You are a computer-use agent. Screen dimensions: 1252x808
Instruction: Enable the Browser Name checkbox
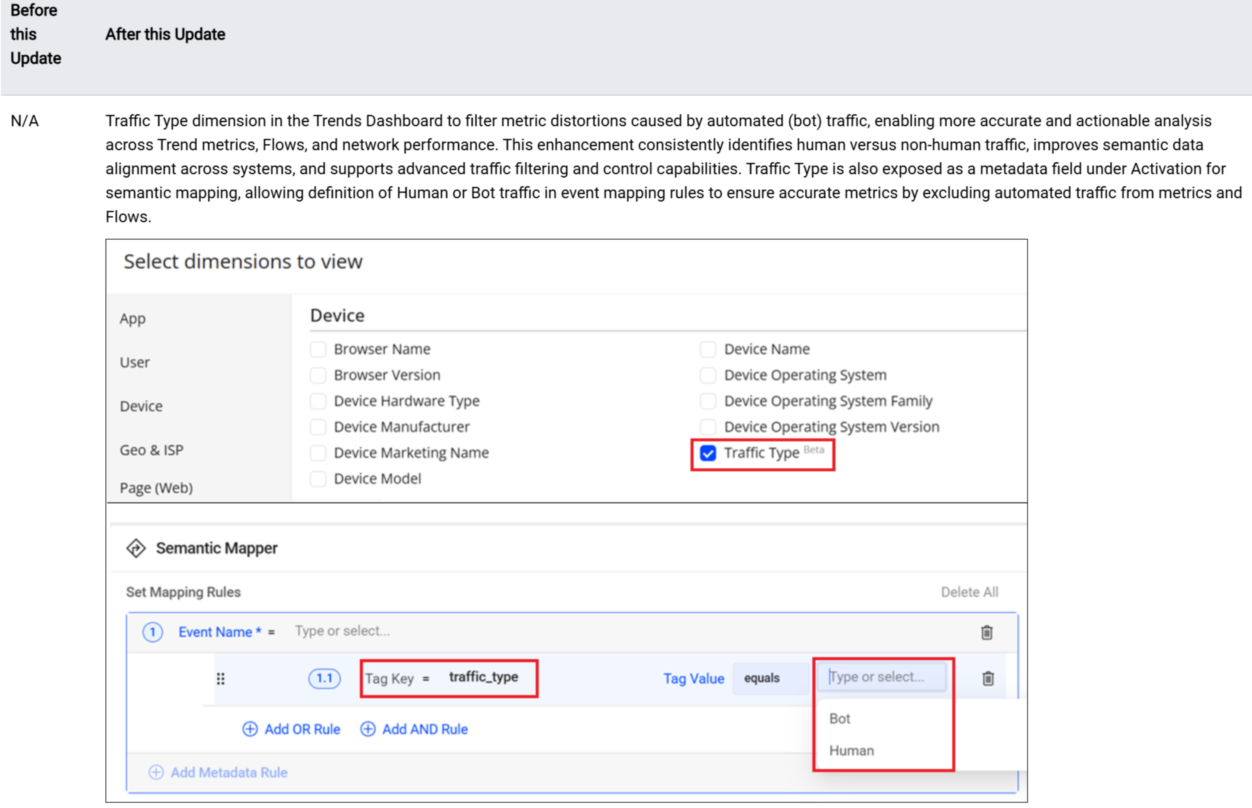[x=318, y=349]
